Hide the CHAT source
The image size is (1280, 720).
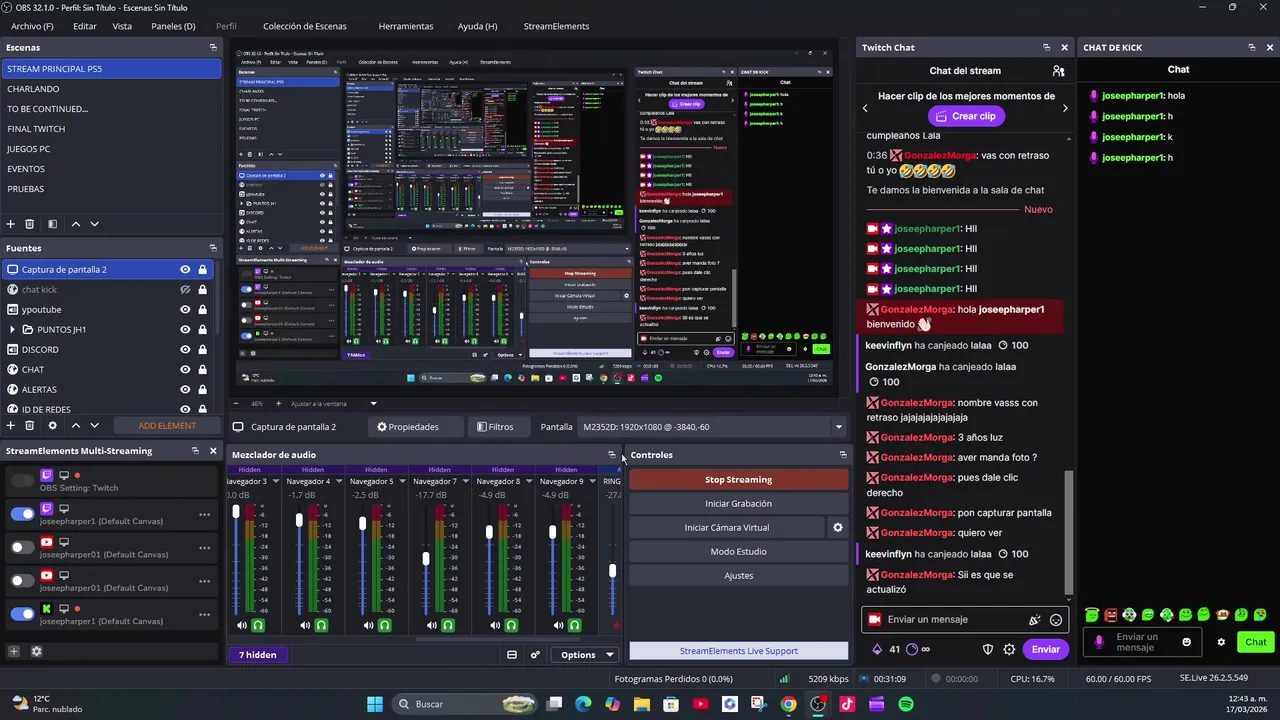click(x=185, y=369)
